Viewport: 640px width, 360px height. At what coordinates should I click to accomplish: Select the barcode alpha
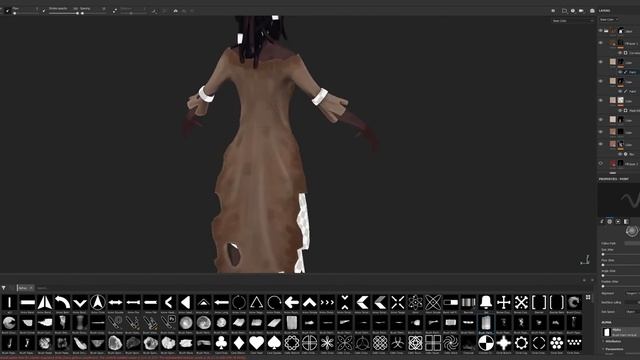point(468,302)
